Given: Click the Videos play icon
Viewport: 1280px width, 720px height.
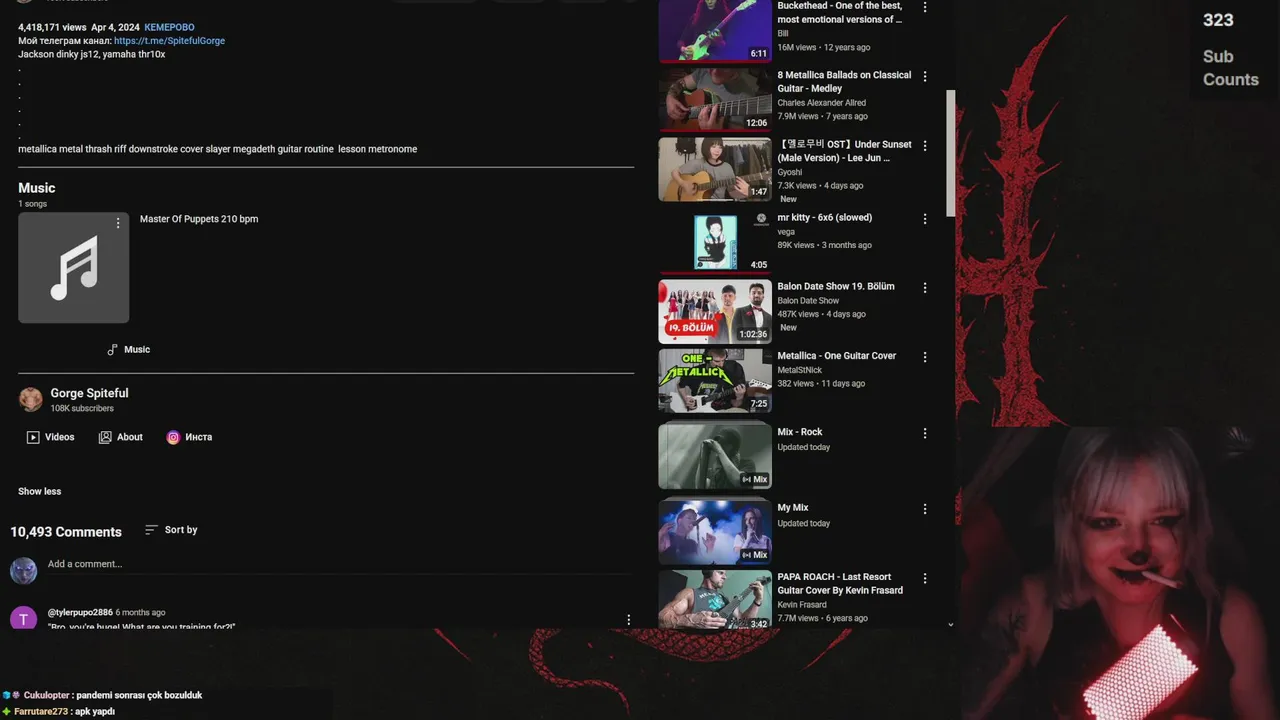Looking at the screenshot, I should click(33, 437).
